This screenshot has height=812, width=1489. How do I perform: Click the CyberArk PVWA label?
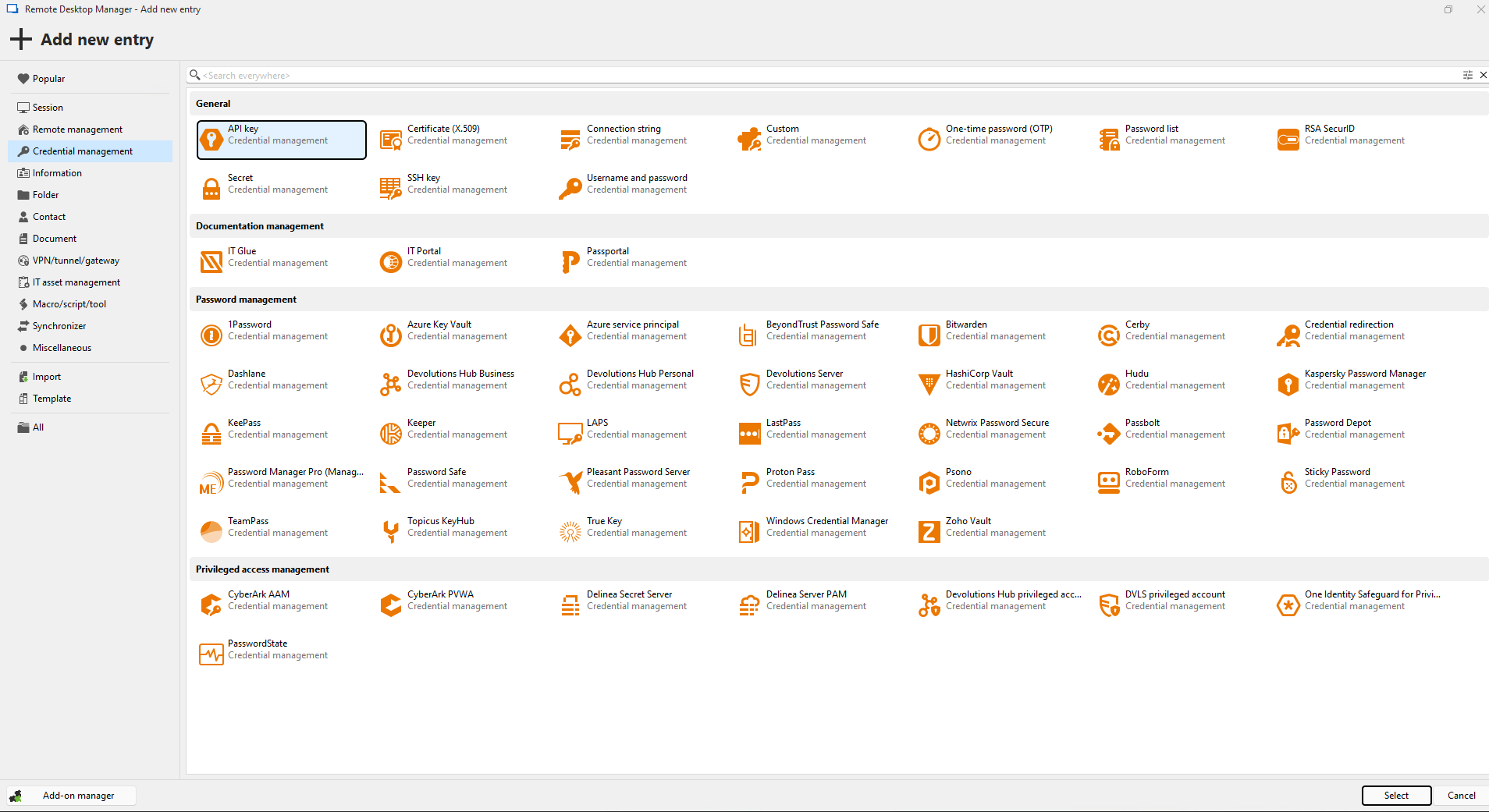(440, 594)
